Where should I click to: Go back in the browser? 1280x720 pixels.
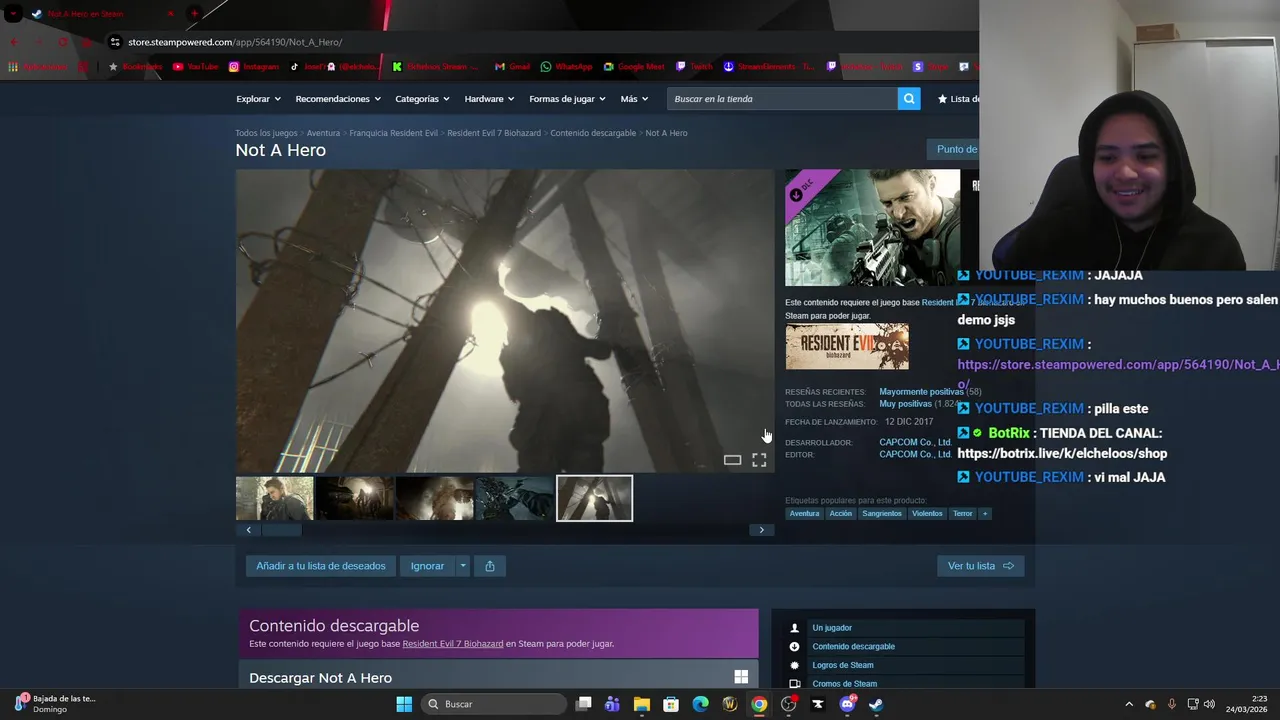click(x=14, y=42)
